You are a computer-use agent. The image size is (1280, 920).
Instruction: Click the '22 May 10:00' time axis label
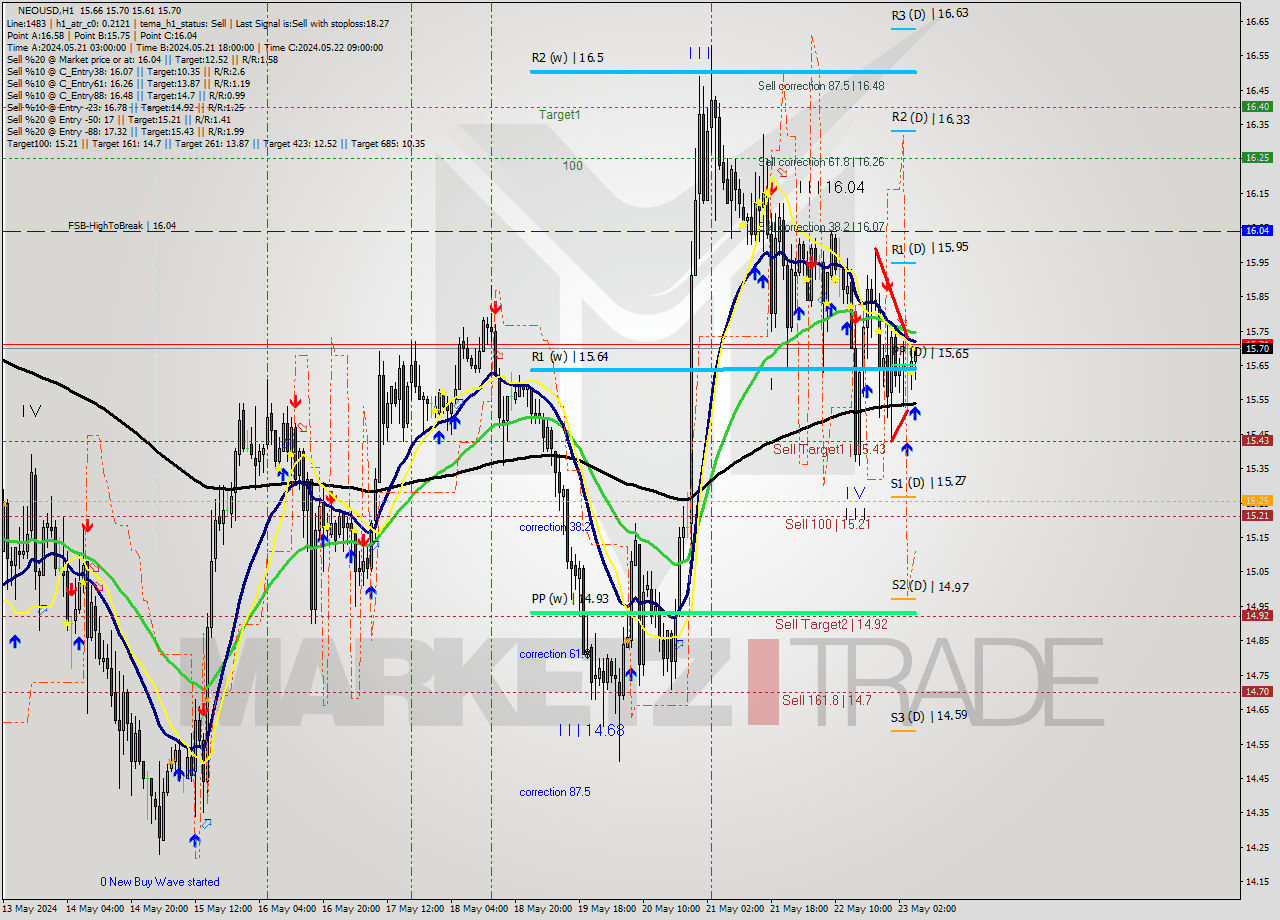[863, 909]
